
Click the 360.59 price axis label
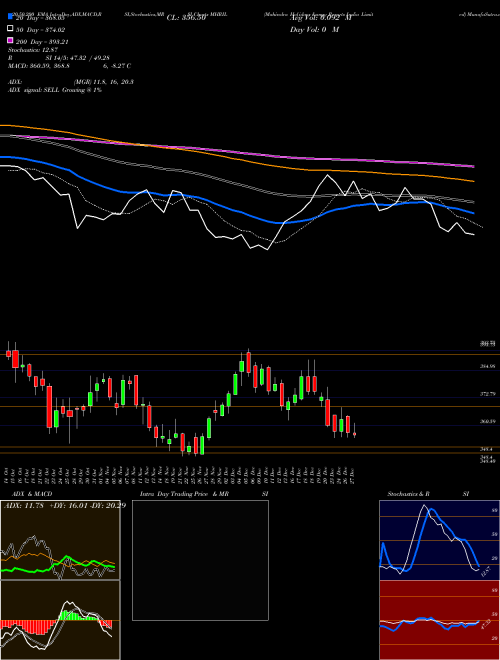pyautogui.click(x=489, y=421)
